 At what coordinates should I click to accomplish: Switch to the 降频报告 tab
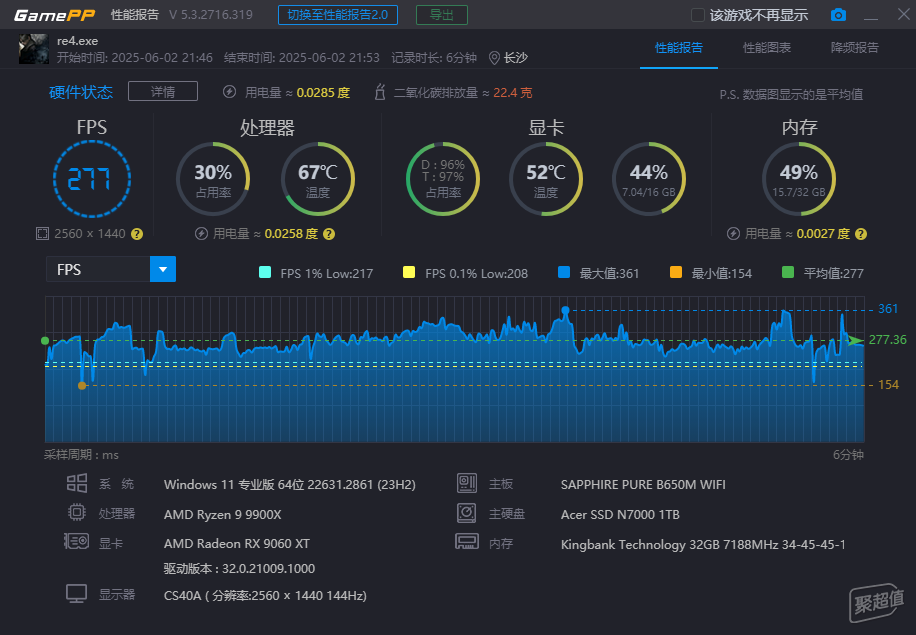click(x=855, y=48)
